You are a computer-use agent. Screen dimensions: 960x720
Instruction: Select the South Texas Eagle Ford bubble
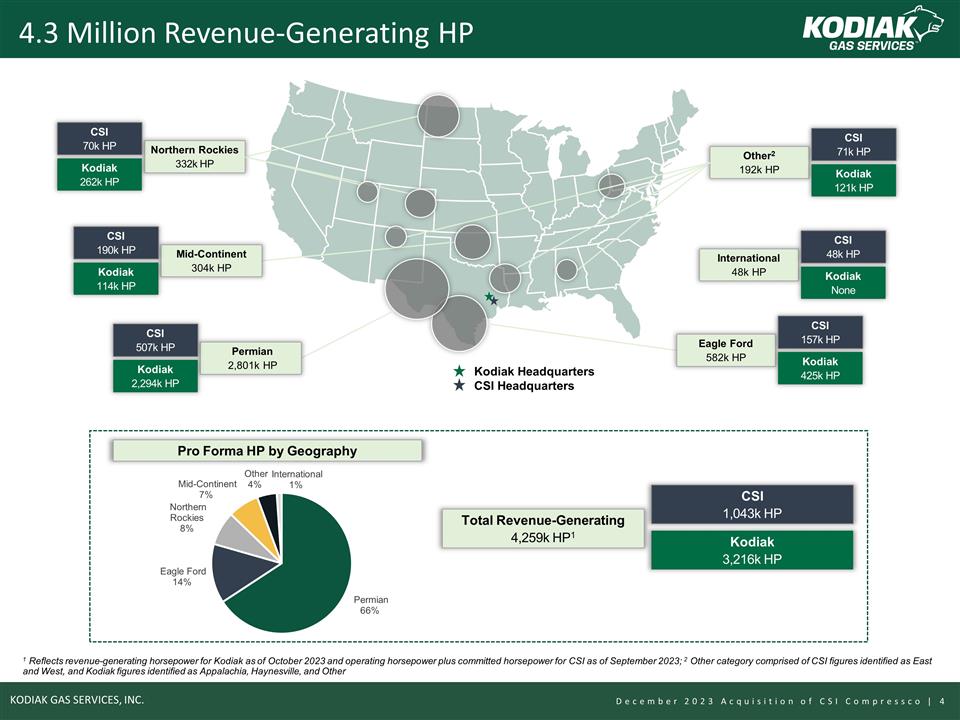[x=459, y=323]
